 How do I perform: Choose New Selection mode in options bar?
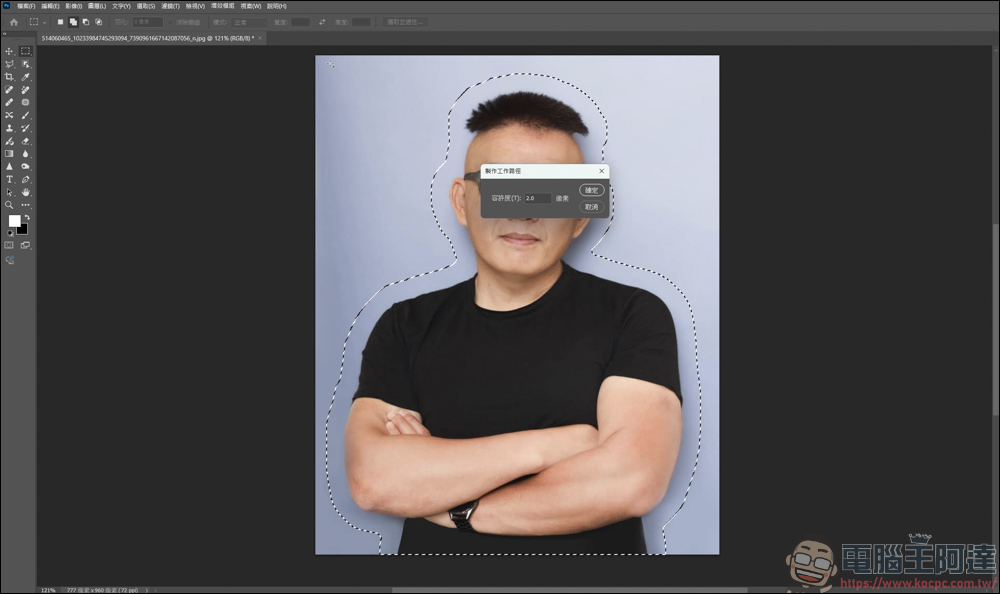pyautogui.click(x=61, y=22)
